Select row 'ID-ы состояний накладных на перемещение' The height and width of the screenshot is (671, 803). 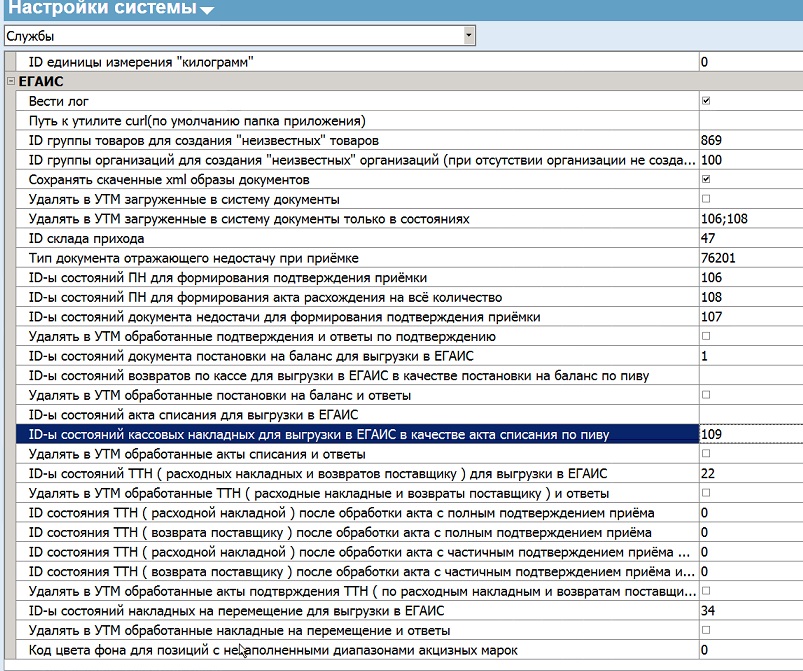357,611
